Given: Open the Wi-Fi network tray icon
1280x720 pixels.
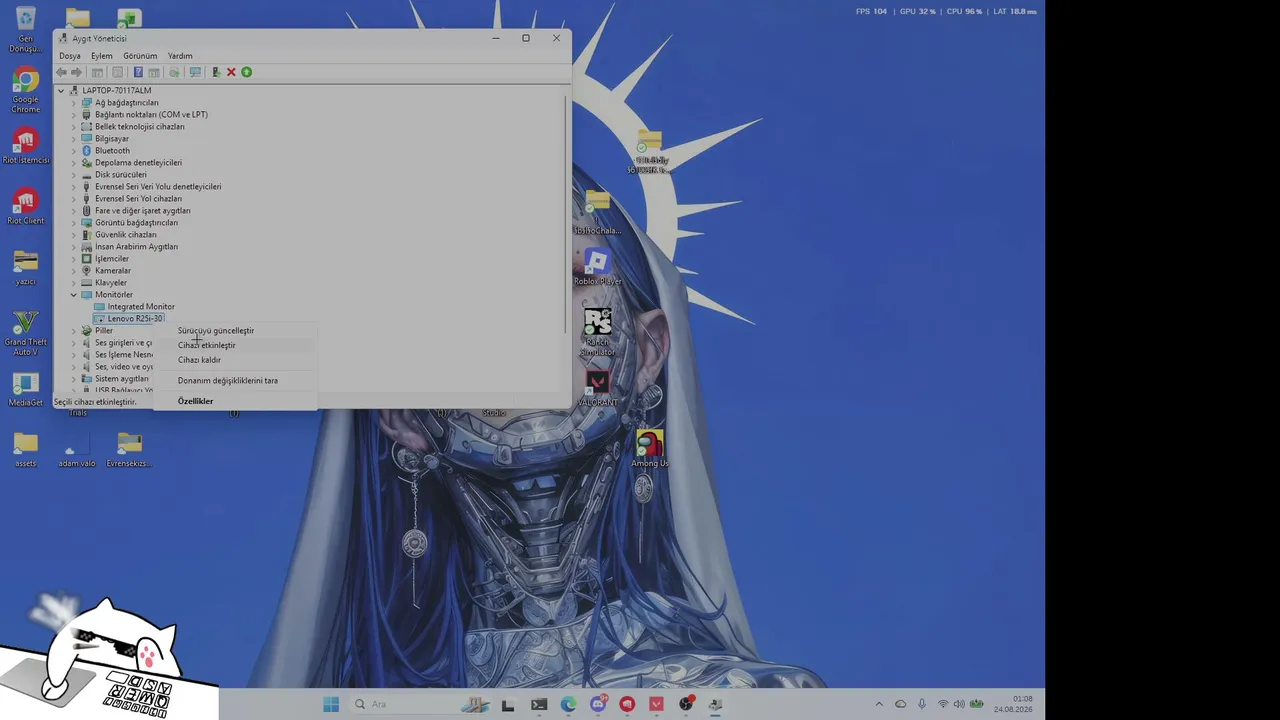Looking at the screenshot, I should pos(943,704).
